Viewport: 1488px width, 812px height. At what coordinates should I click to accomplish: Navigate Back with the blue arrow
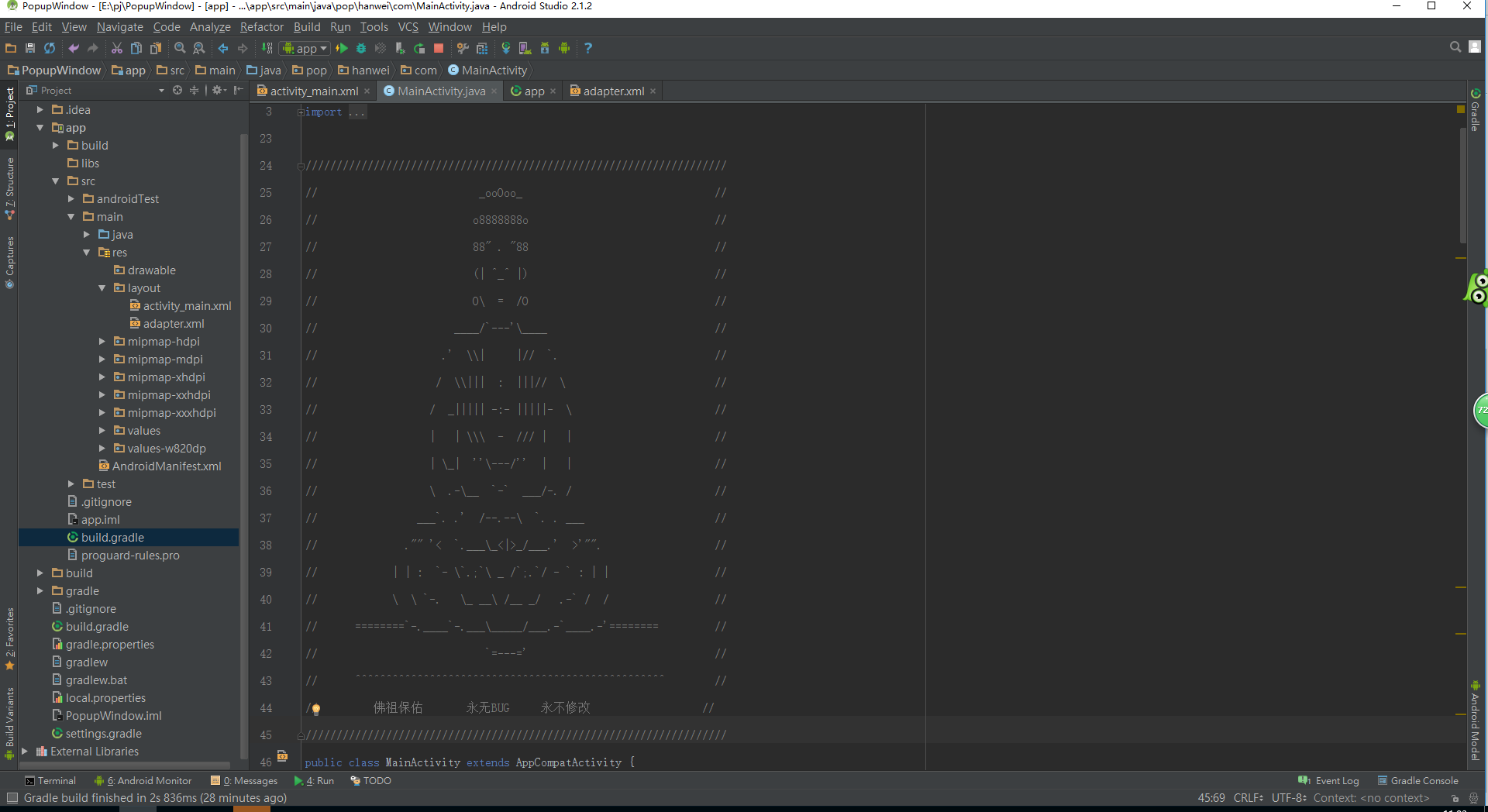pyautogui.click(x=223, y=48)
